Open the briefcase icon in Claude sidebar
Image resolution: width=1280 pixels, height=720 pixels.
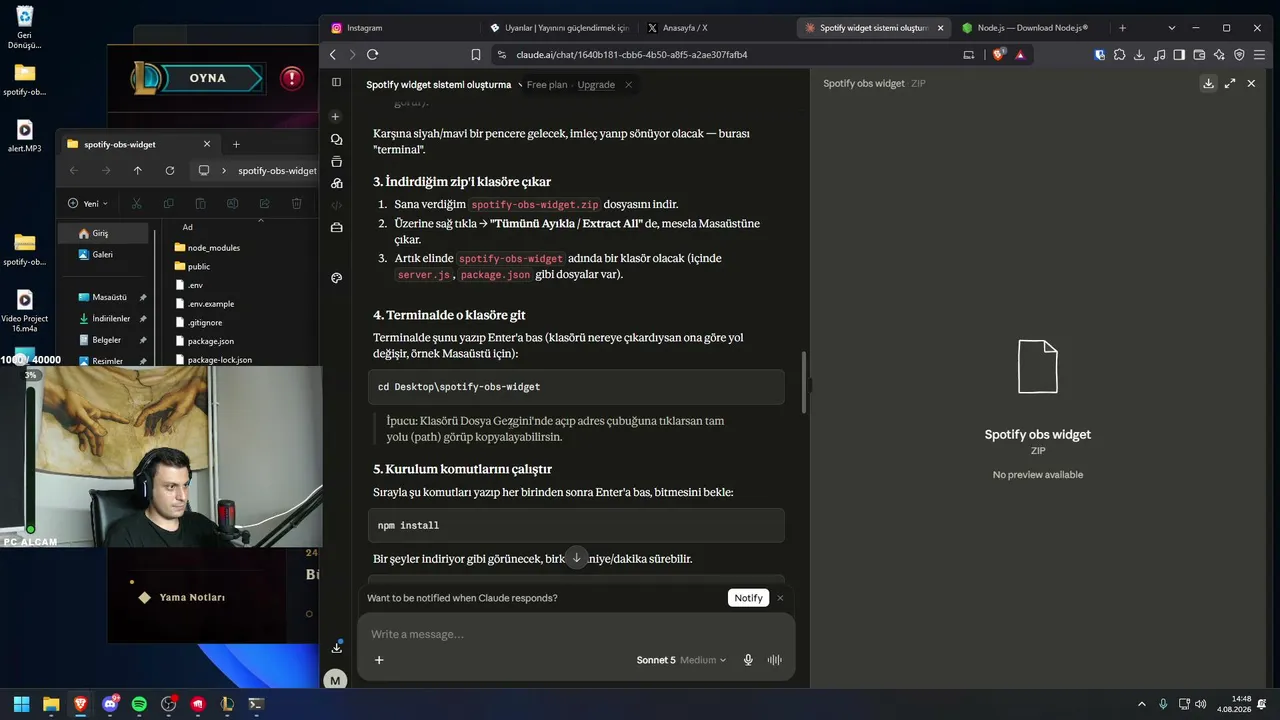(x=336, y=227)
